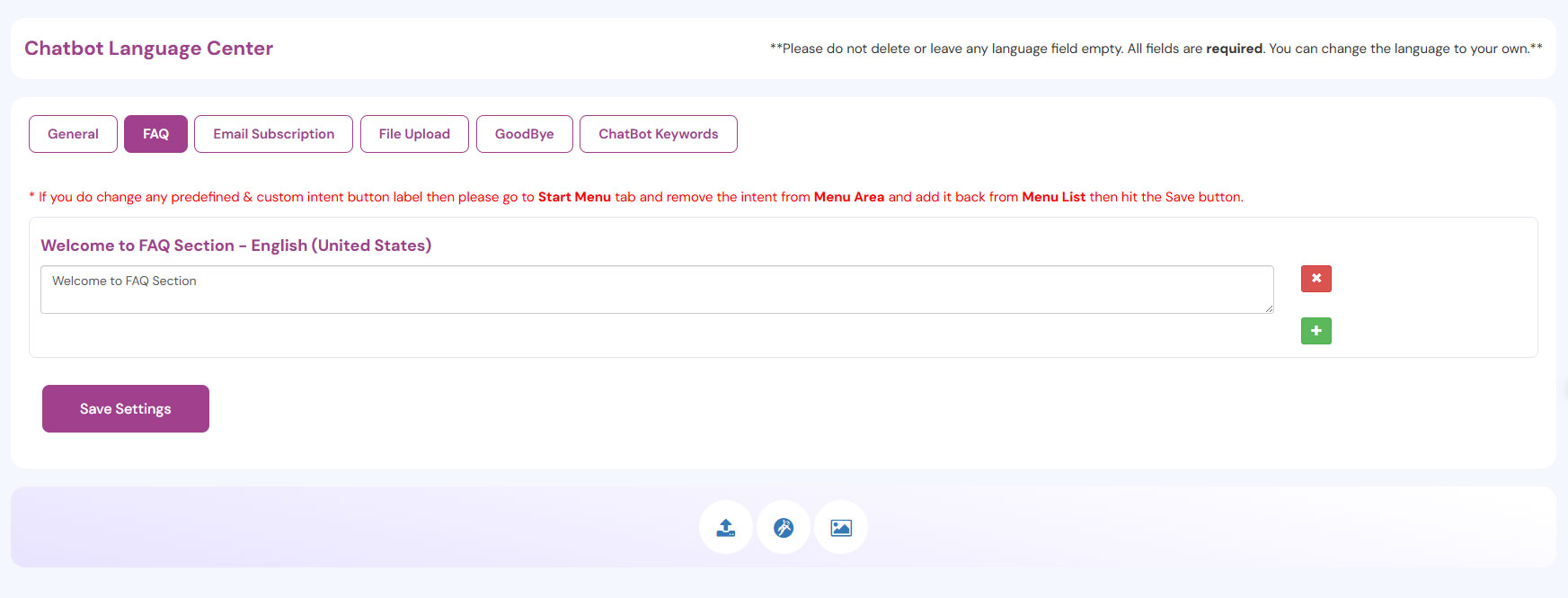The image size is (1568, 598).
Task: Click bold 'Menu Area' text in warning
Action: point(848,197)
